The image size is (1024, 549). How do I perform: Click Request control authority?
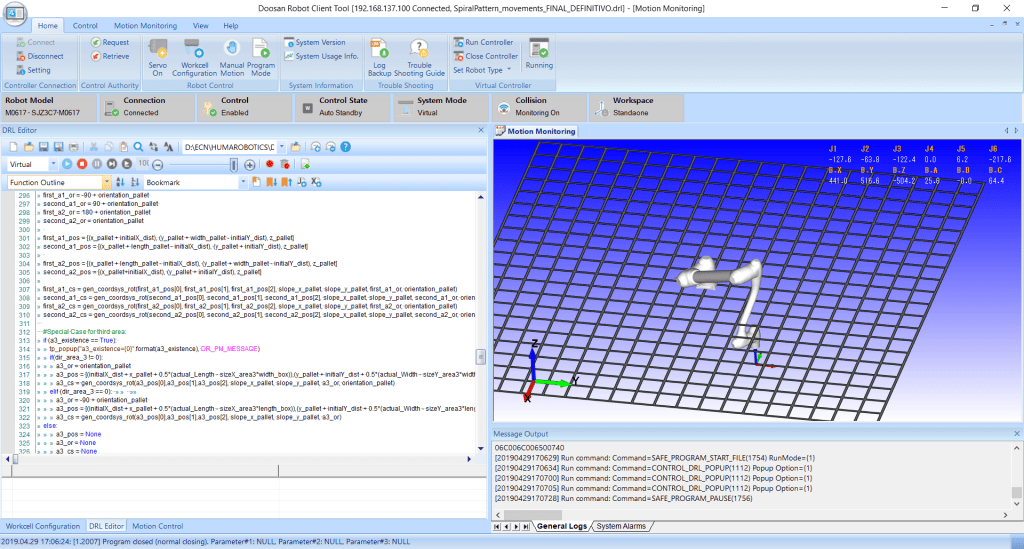[x=110, y=42]
